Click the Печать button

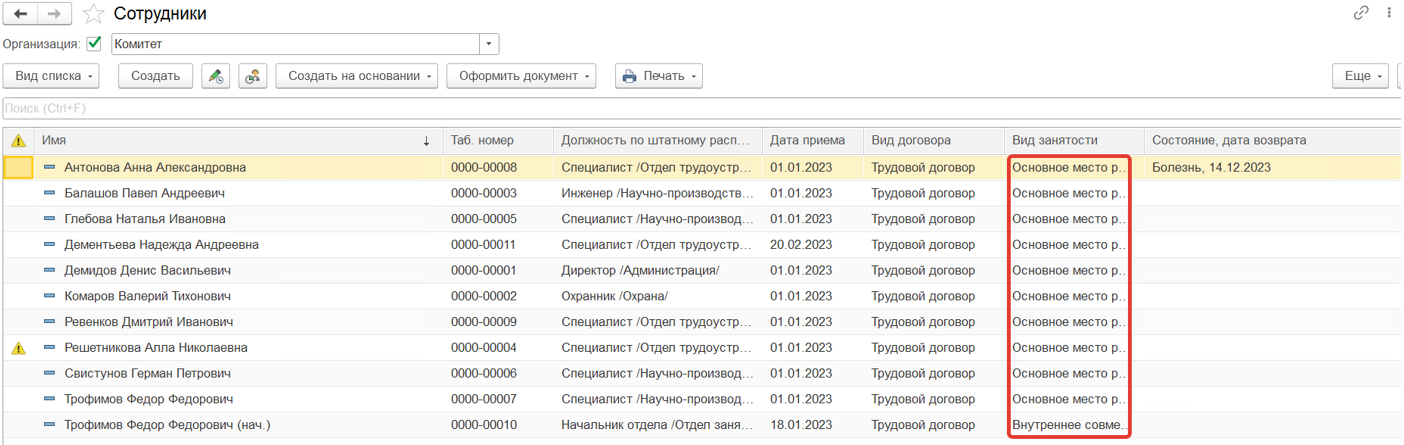coord(658,76)
